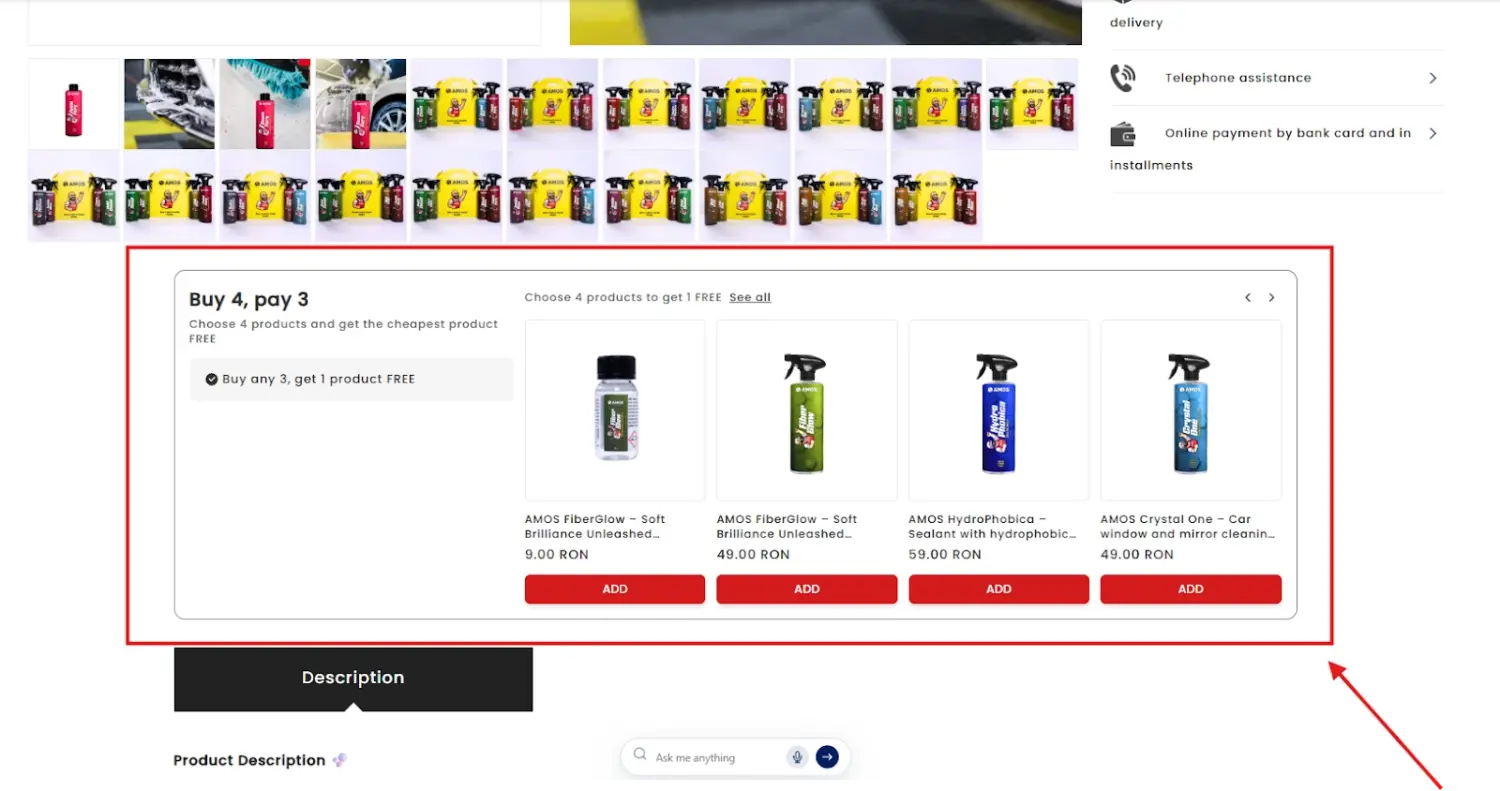The image size is (1500, 791).
Task: Click the red bottle gallery thumbnail
Action: pyautogui.click(x=72, y=104)
